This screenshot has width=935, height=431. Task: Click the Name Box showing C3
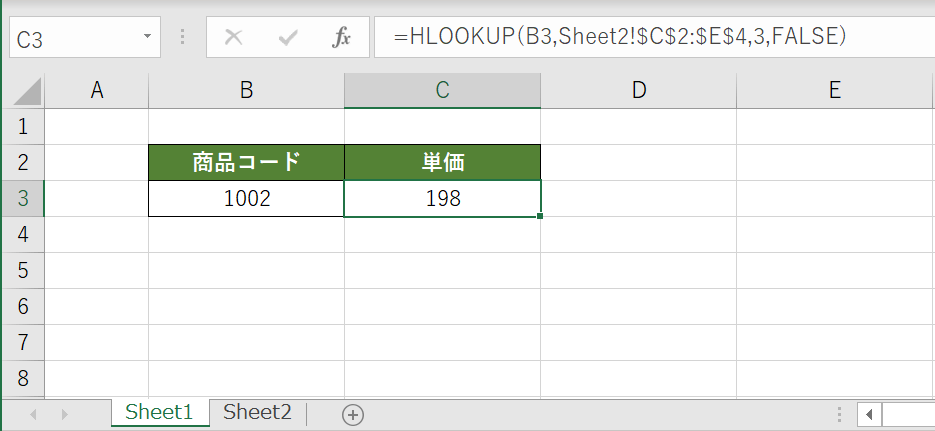coord(75,39)
